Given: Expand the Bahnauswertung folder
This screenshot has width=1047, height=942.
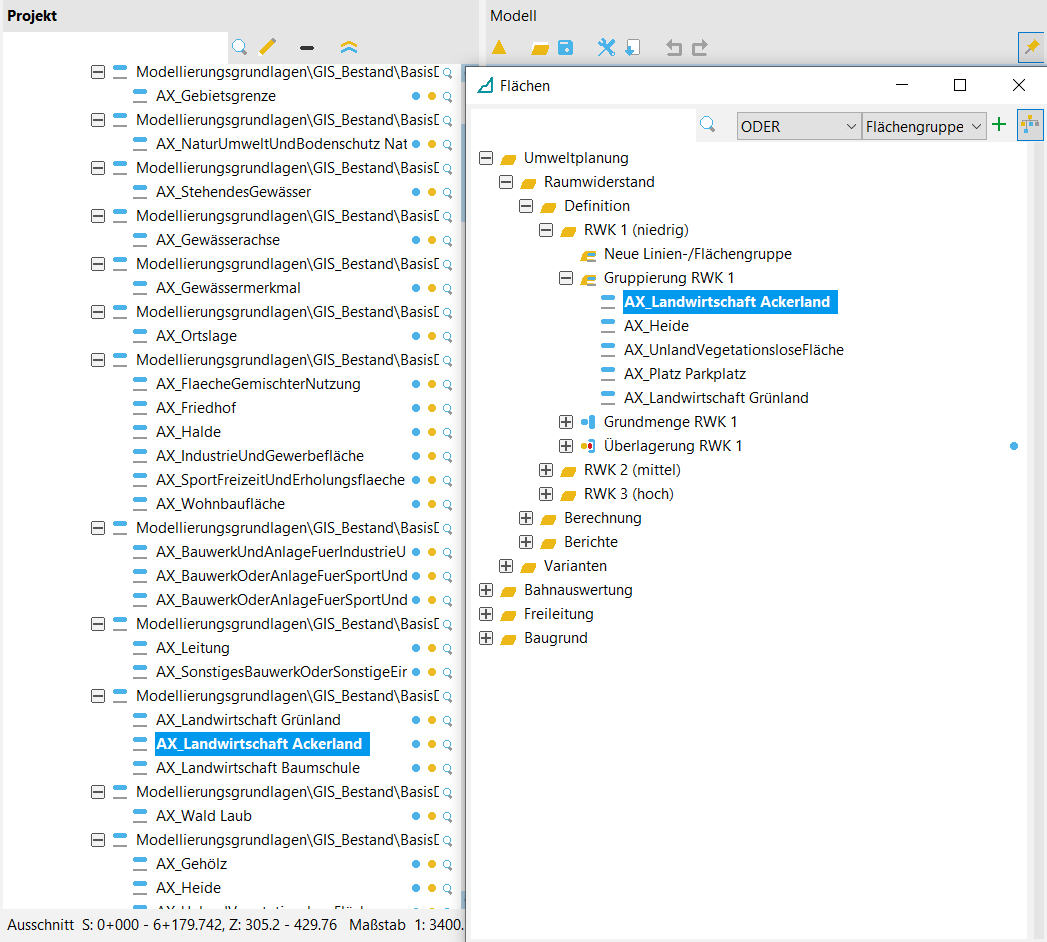Looking at the screenshot, I should click(486, 590).
